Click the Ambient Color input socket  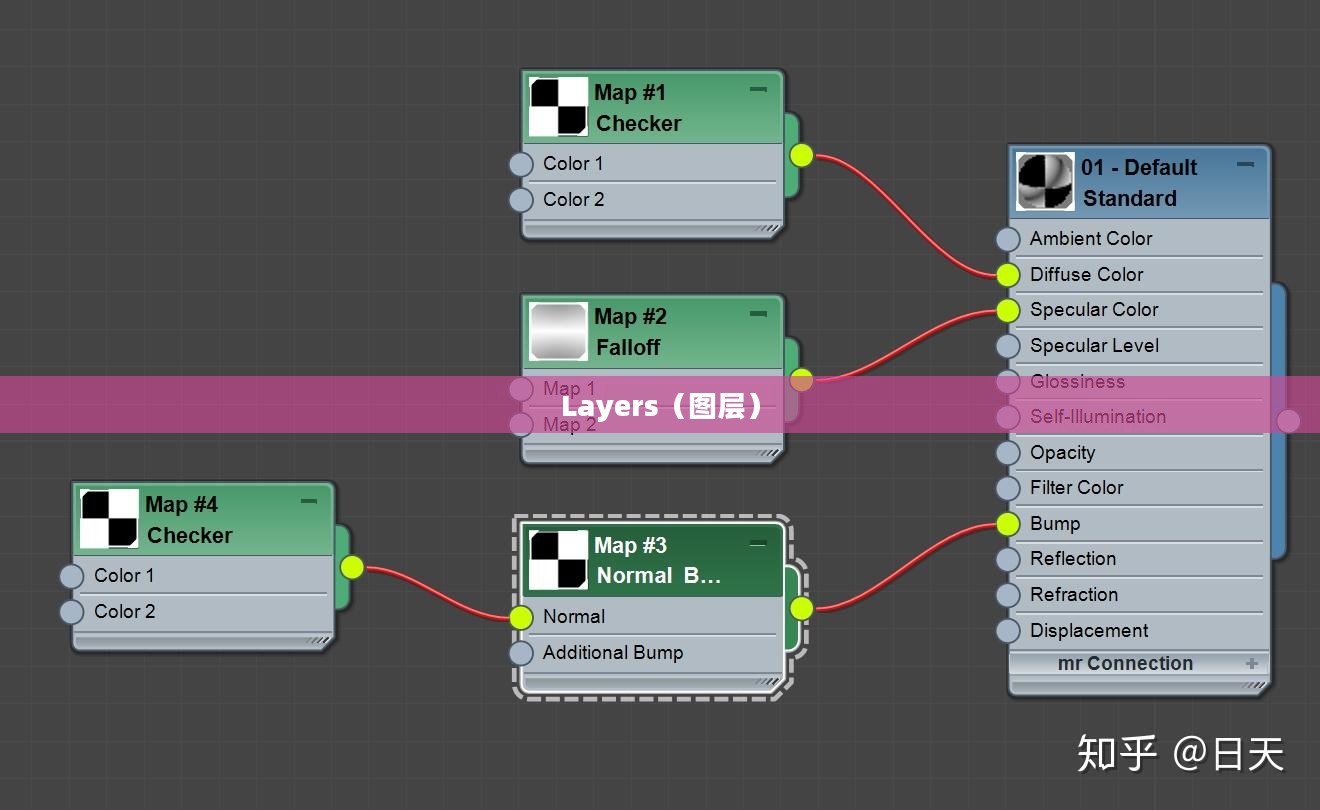point(1008,239)
